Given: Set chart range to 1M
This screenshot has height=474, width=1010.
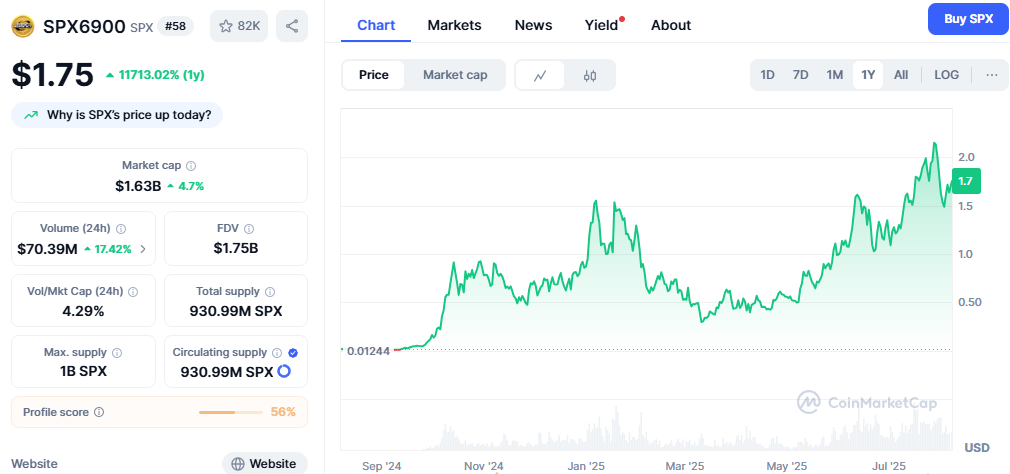Looking at the screenshot, I should [x=835, y=75].
